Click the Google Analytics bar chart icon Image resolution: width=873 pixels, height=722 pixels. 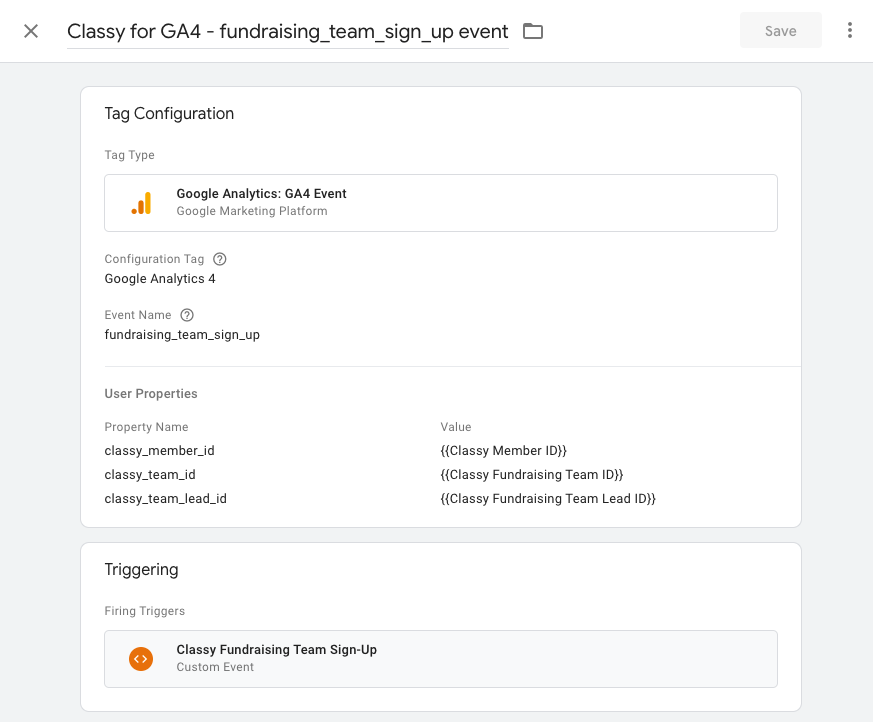(x=141, y=203)
